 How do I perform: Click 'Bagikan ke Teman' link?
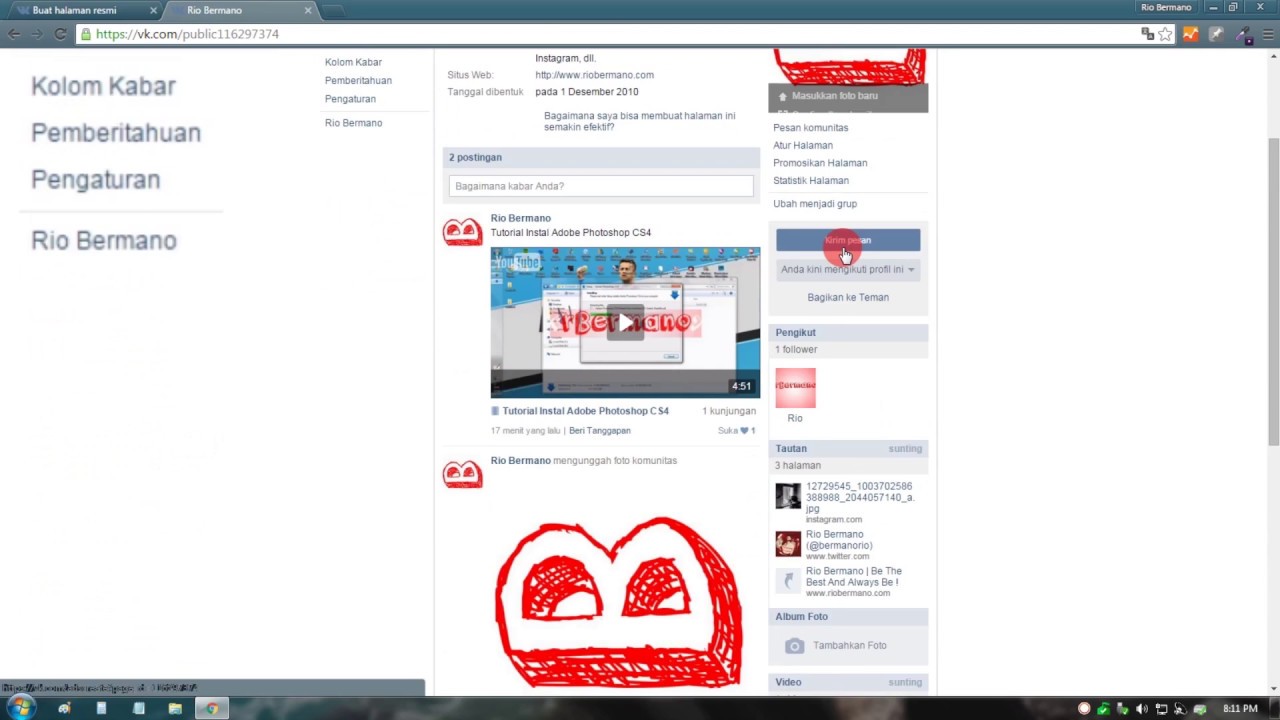[x=848, y=297]
